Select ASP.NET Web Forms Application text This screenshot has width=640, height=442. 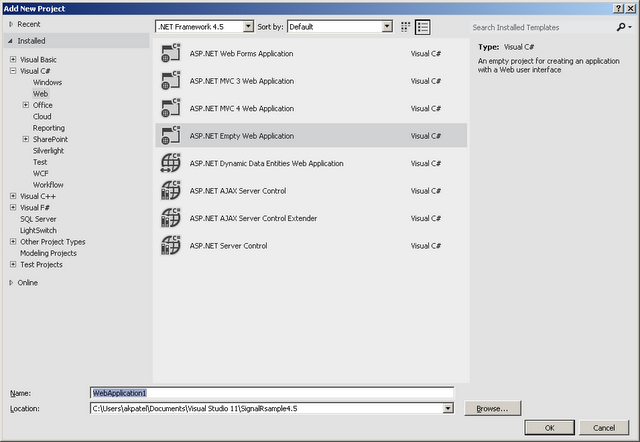[241, 53]
